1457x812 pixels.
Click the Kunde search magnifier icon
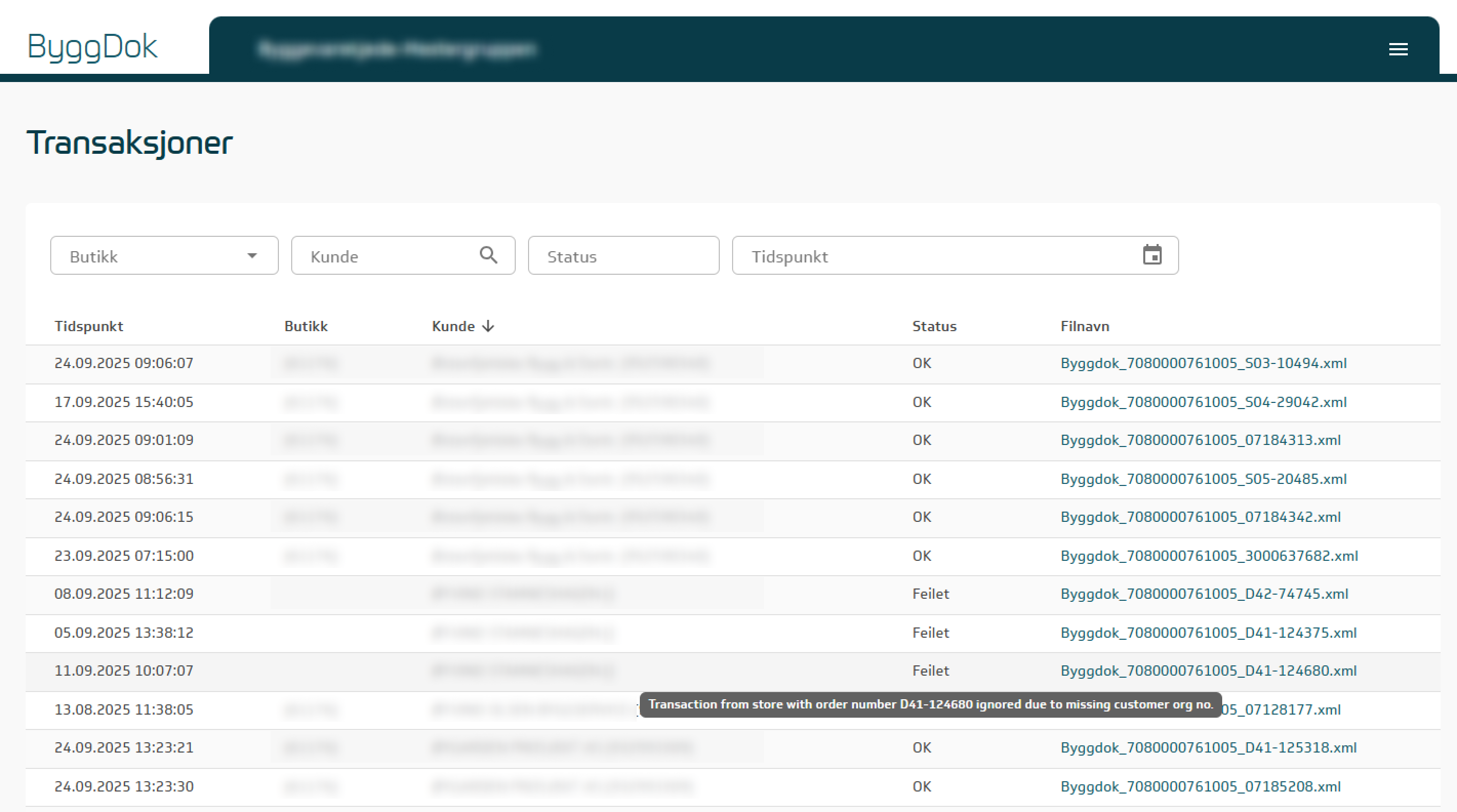pyautogui.click(x=488, y=256)
